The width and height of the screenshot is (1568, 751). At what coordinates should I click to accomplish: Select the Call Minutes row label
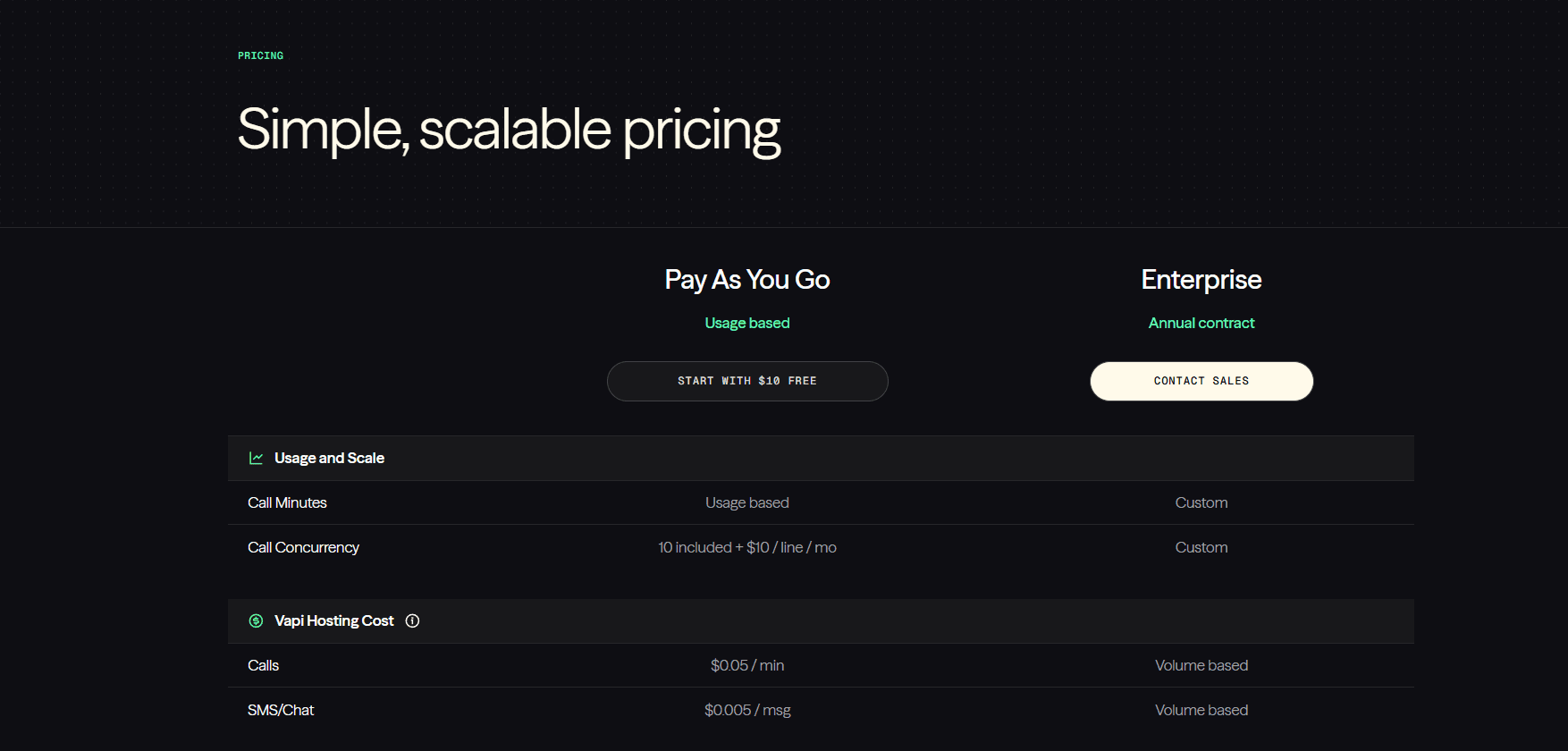(287, 502)
